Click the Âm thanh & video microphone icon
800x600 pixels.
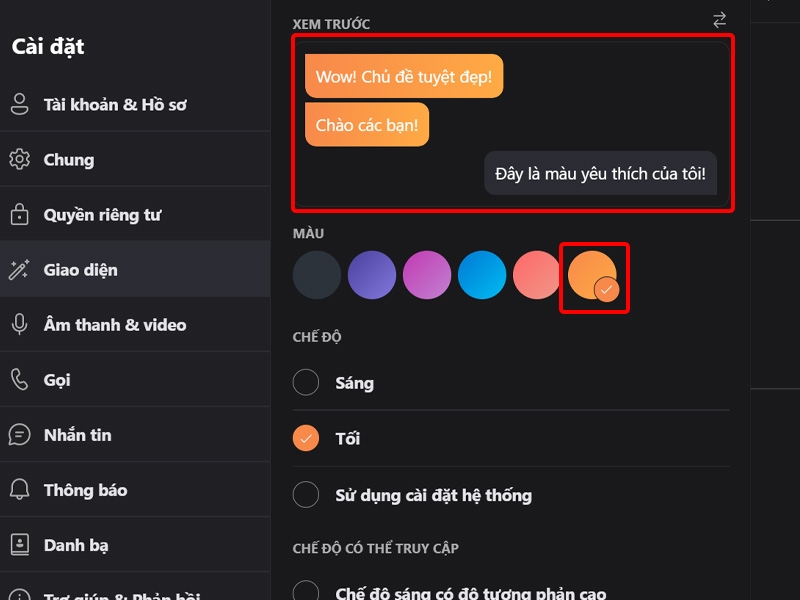tap(19, 324)
